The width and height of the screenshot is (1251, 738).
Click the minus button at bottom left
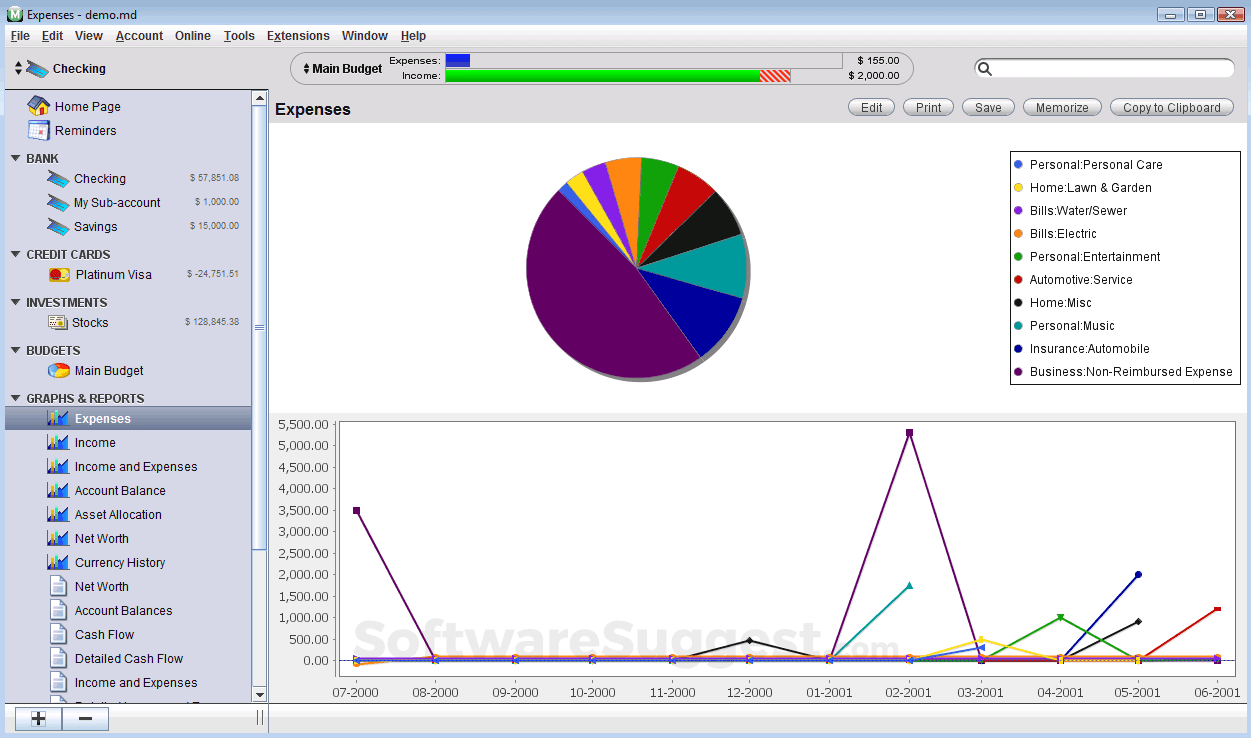pos(85,718)
